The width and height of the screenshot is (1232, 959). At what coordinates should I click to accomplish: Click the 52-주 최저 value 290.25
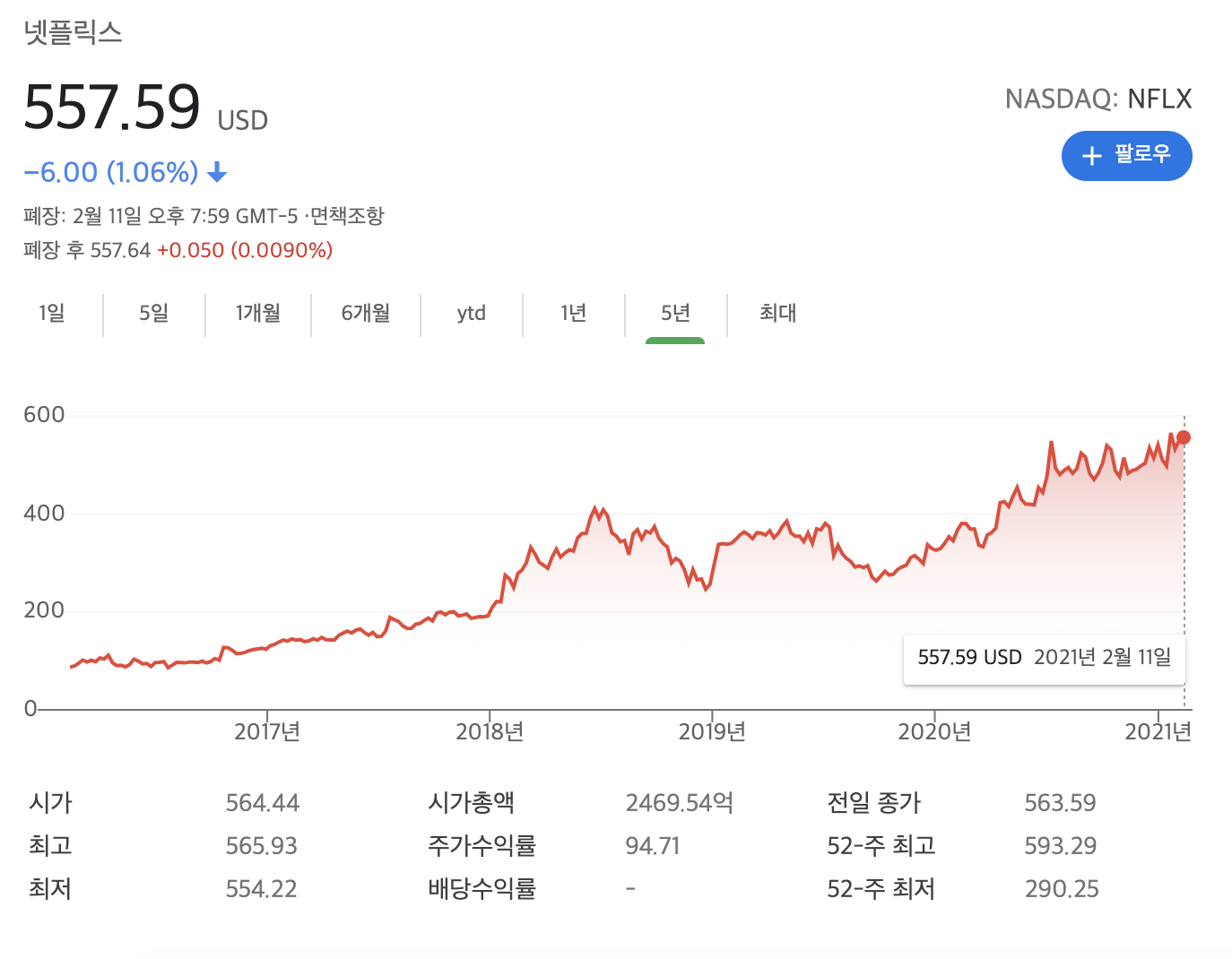pyautogui.click(x=1062, y=889)
